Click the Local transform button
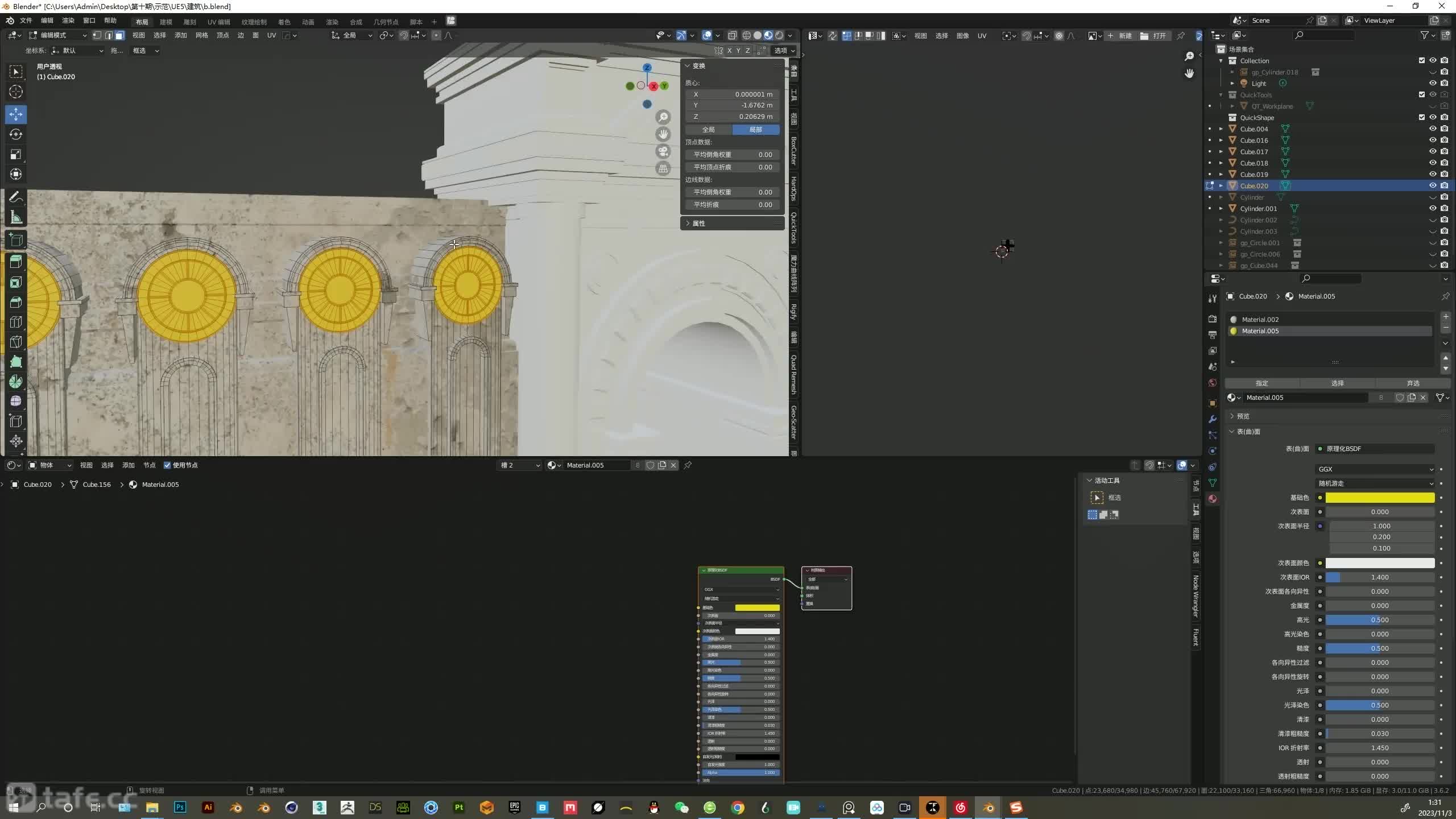The width and height of the screenshot is (1456, 819). (x=755, y=130)
